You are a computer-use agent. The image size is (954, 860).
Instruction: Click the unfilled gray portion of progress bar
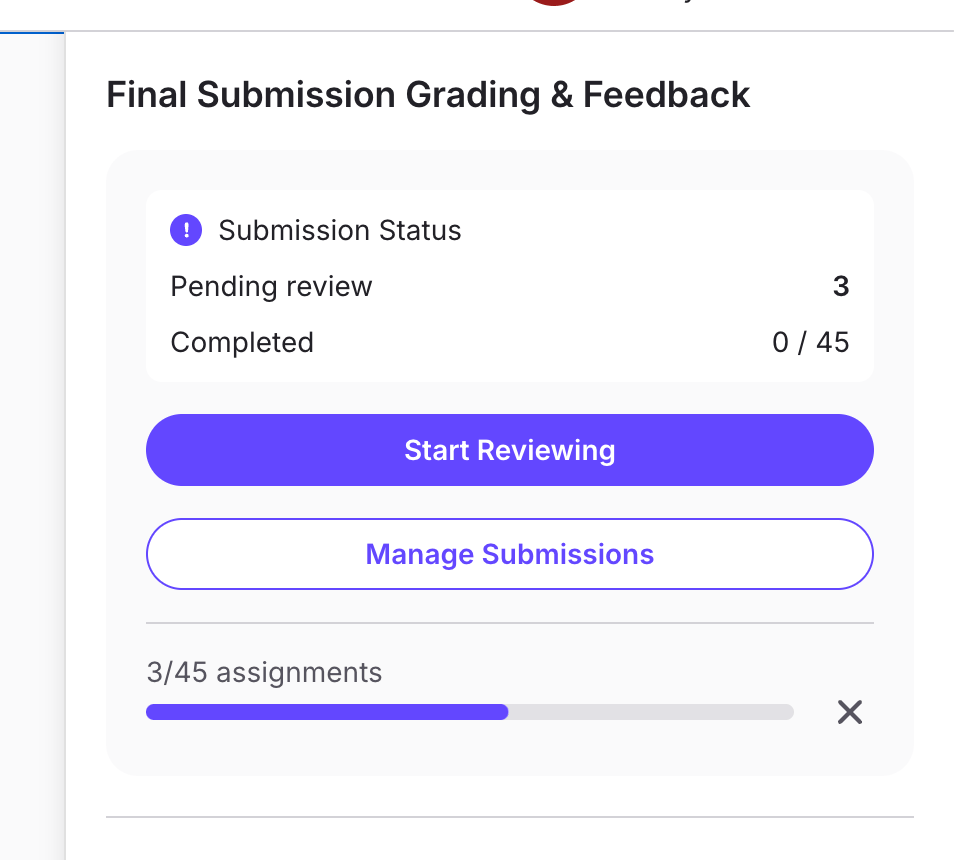coord(651,712)
